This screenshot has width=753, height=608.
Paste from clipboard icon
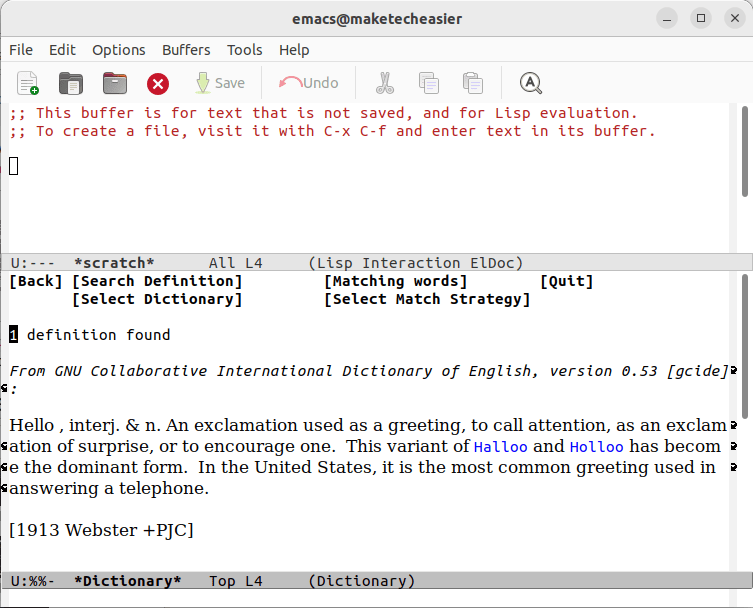coord(473,83)
